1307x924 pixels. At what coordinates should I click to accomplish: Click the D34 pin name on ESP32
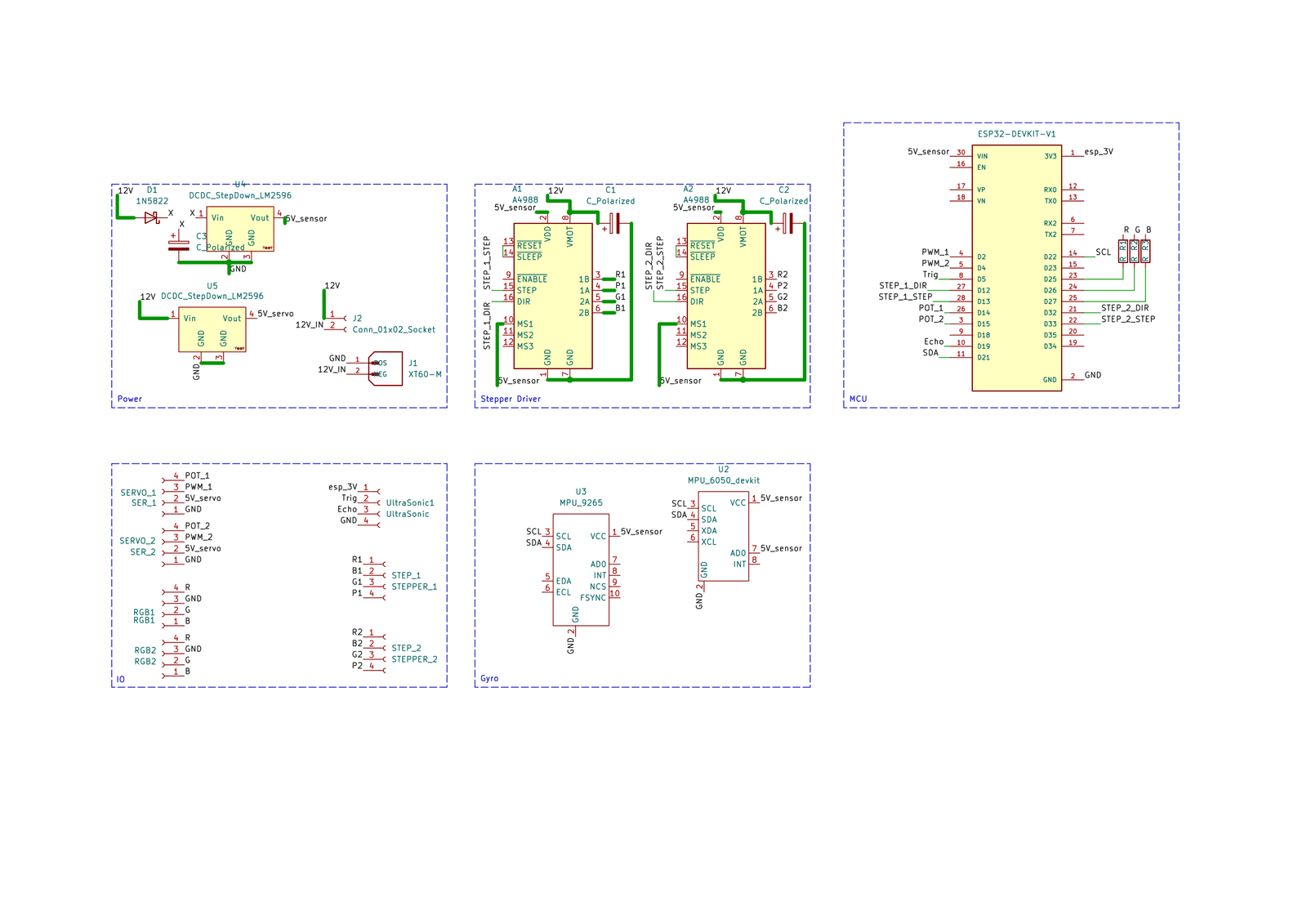(x=1050, y=346)
